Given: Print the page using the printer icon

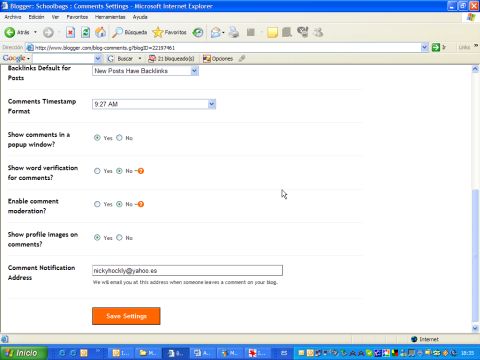Looking at the screenshot, I should pos(234,32).
